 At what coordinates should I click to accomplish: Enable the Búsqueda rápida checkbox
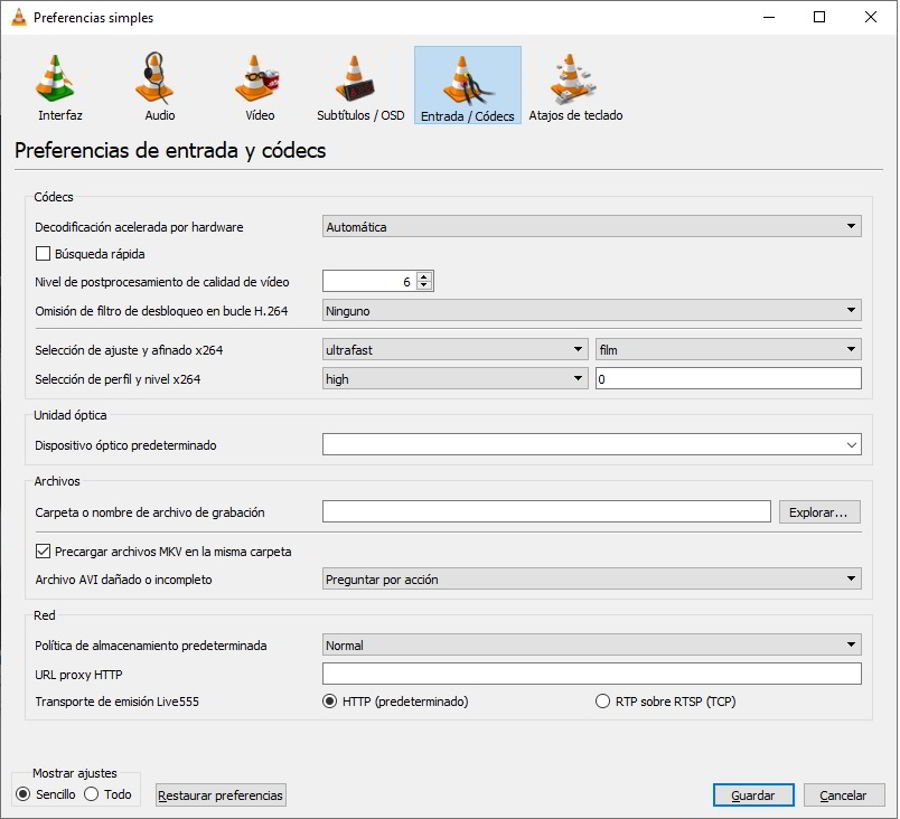coord(43,254)
